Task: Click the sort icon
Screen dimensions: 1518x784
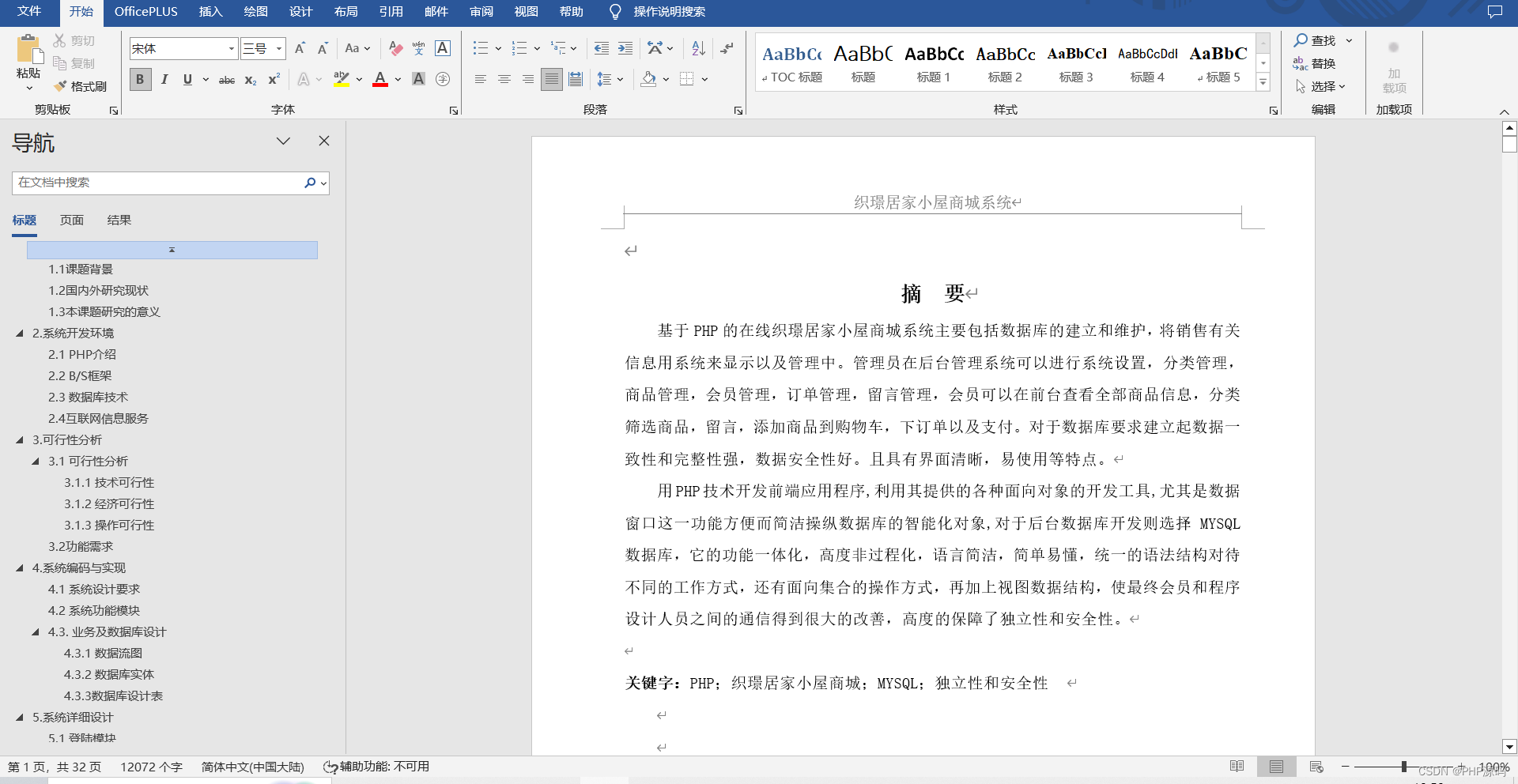Action: point(698,48)
